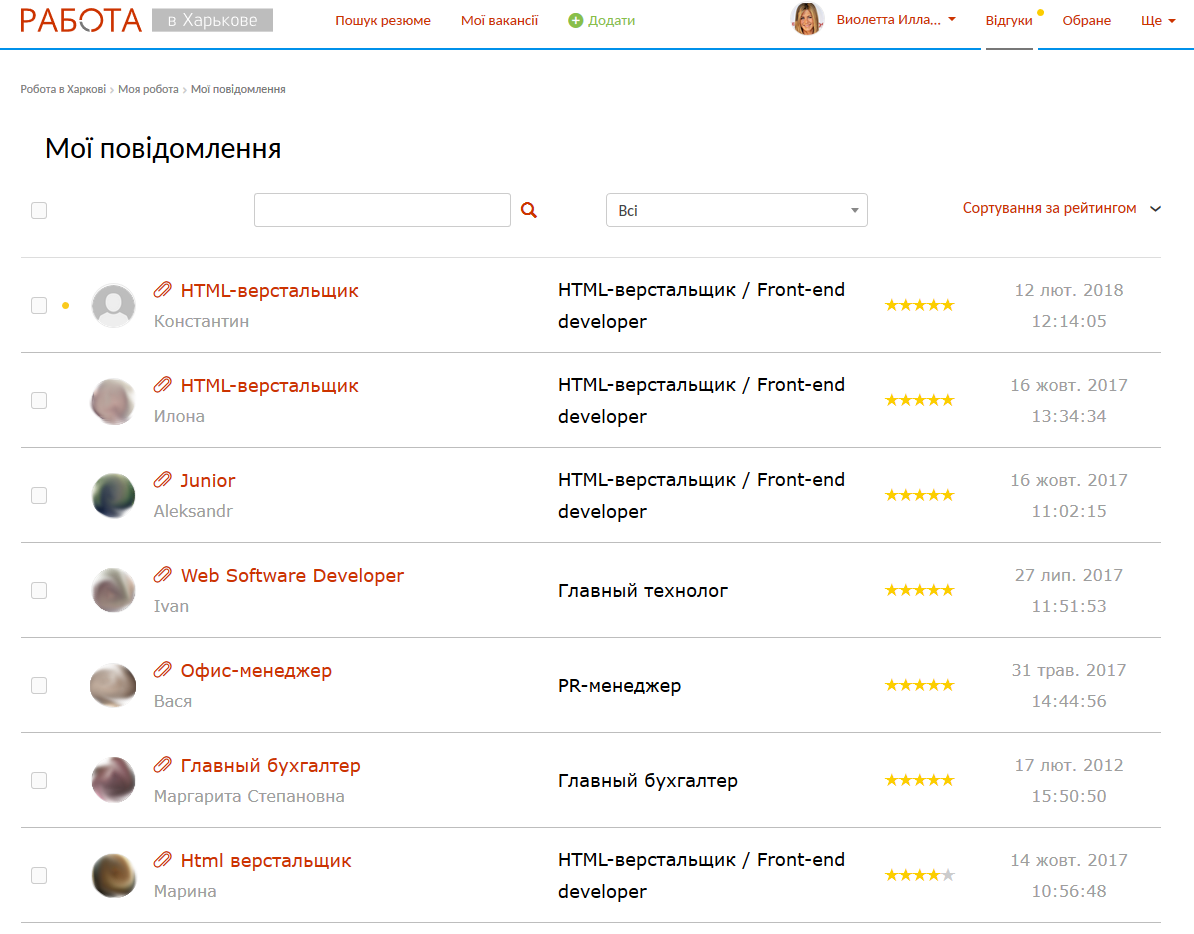Viewport: 1194px width, 934px height.
Task: Open the РАБОТА site logo
Action: point(81,20)
